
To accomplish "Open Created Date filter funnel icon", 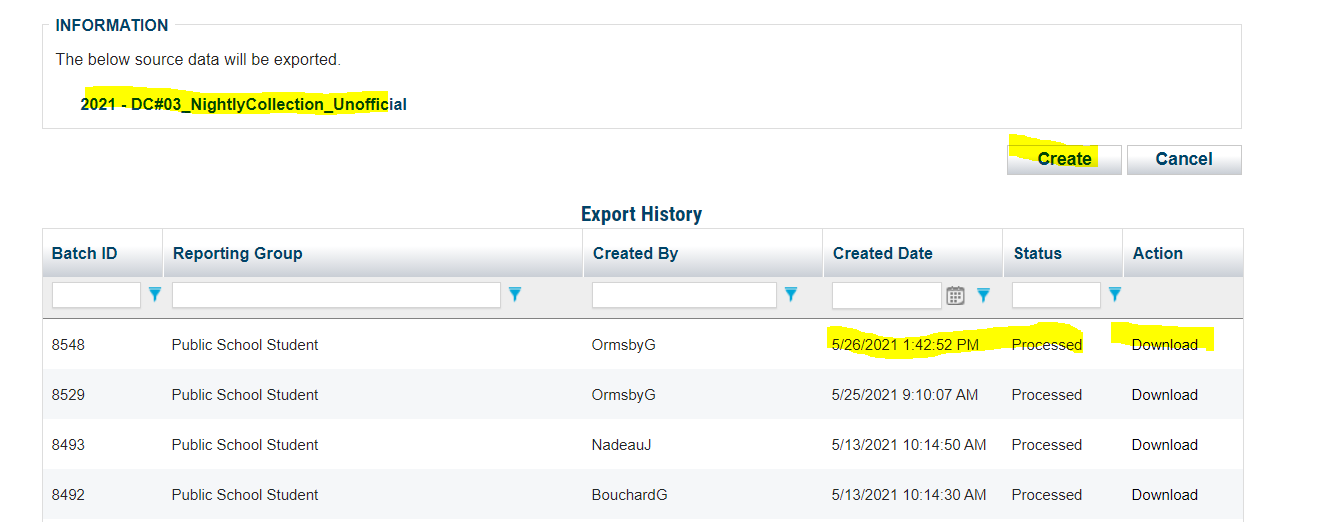I will pos(983,295).
